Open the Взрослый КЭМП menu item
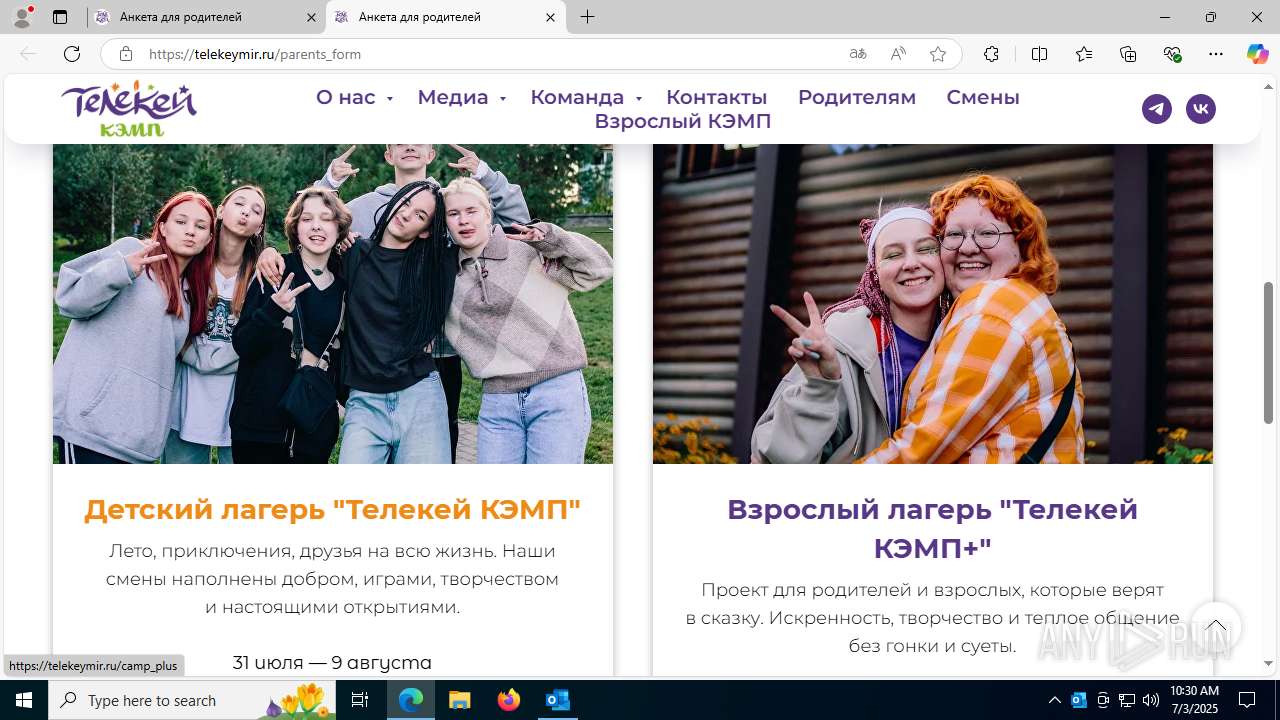 682,122
